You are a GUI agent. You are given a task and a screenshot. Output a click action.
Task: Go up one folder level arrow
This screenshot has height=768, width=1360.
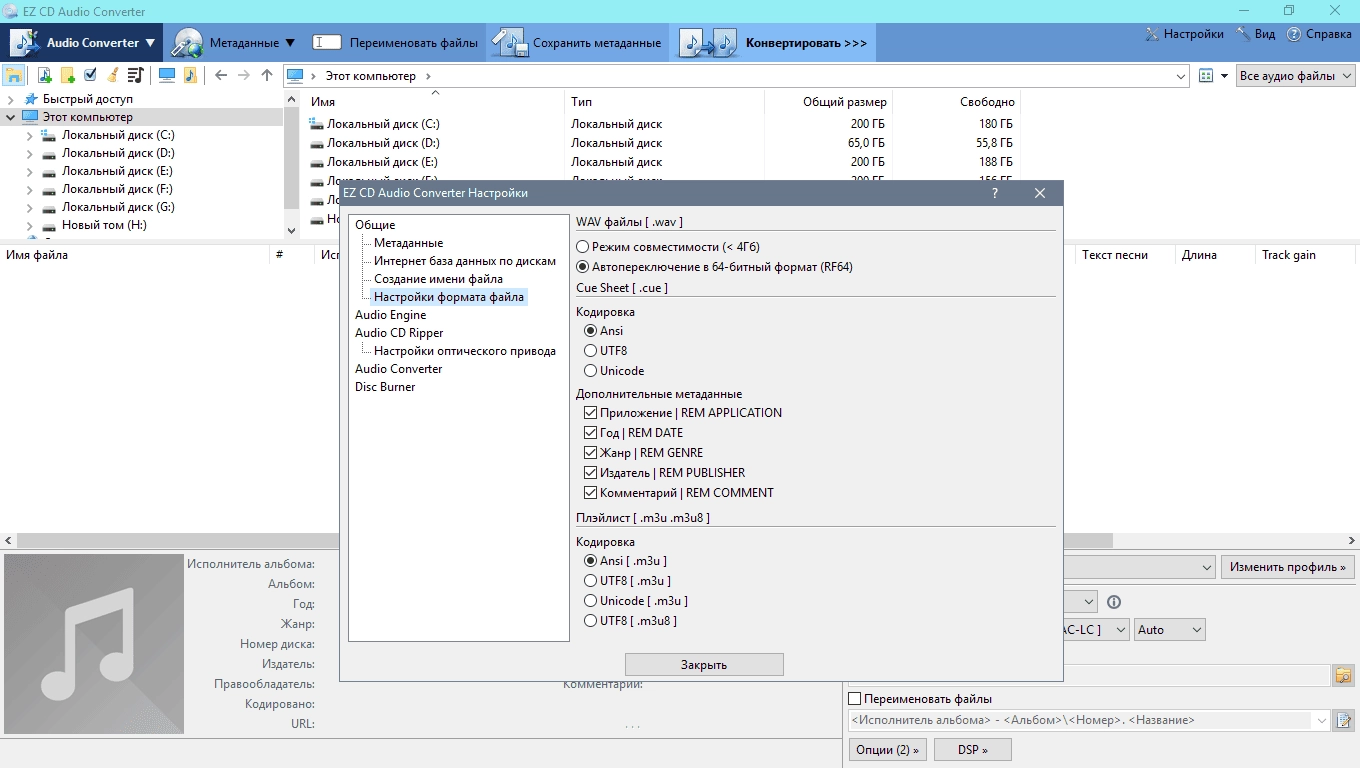coord(266,75)
